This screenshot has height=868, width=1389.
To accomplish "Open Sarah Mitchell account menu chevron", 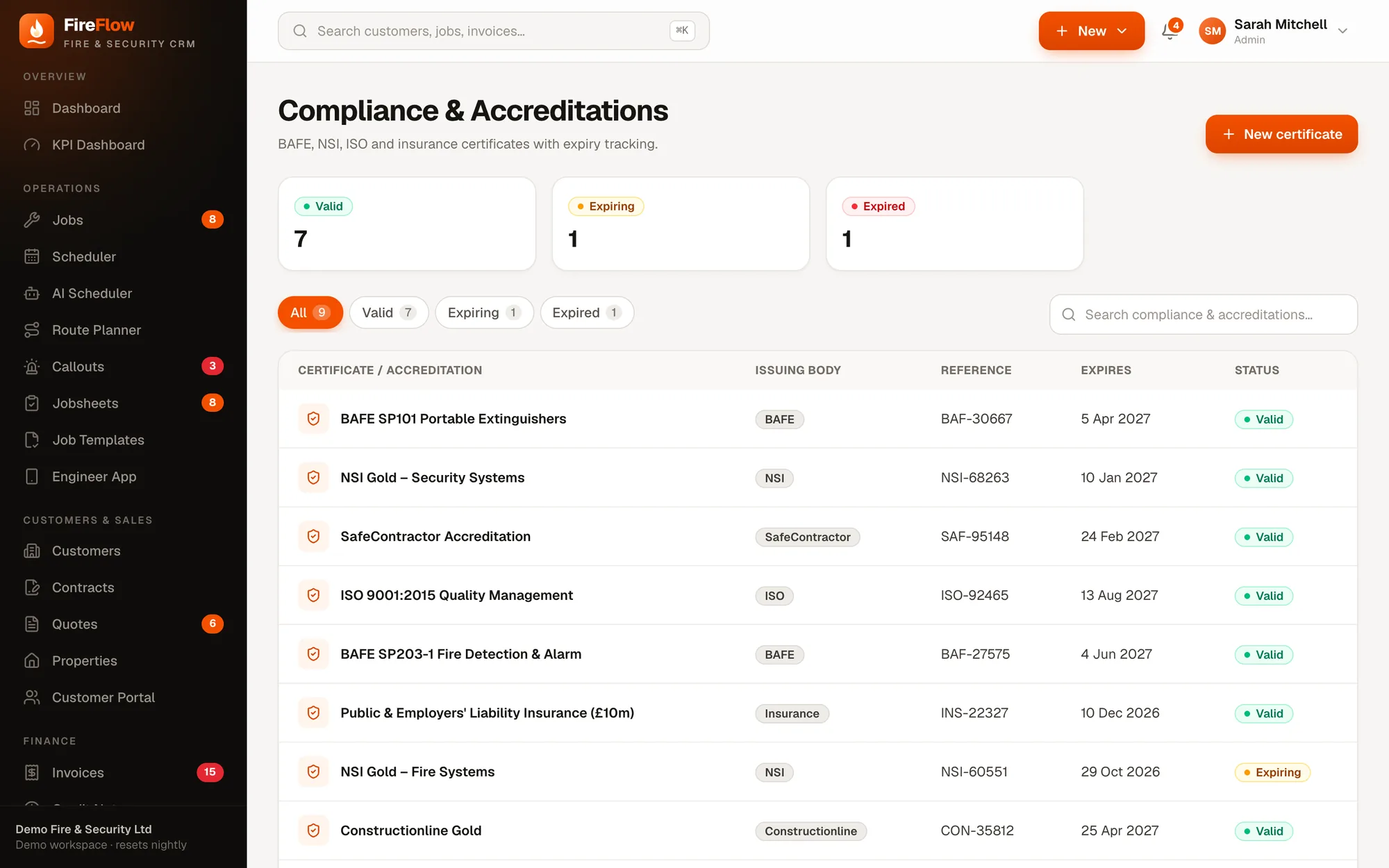I will [1342, 31].
